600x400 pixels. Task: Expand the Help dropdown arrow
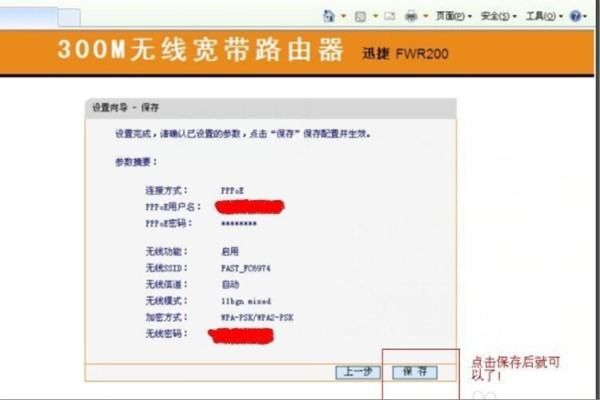585,16
